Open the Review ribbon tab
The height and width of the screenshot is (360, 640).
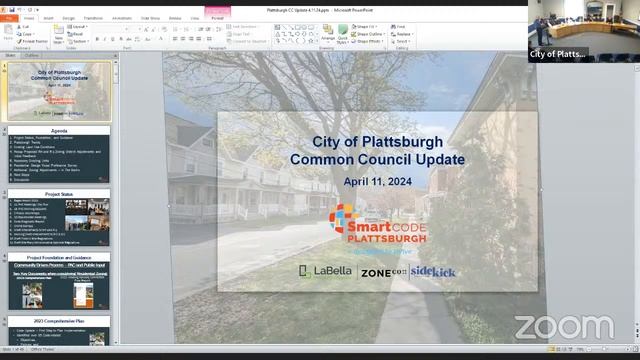click(x=175, y=18)
